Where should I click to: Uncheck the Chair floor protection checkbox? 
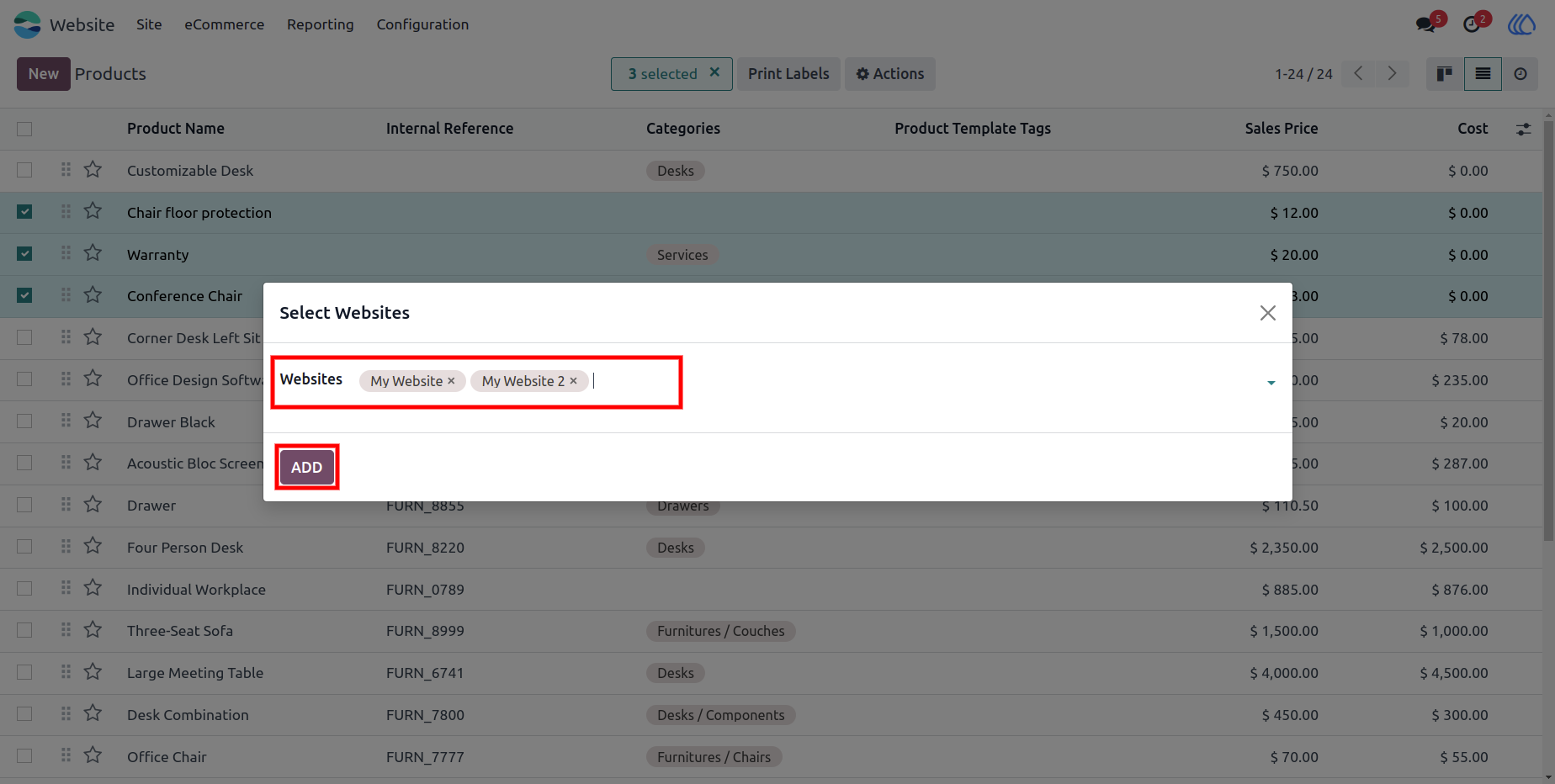coord(24,212)
